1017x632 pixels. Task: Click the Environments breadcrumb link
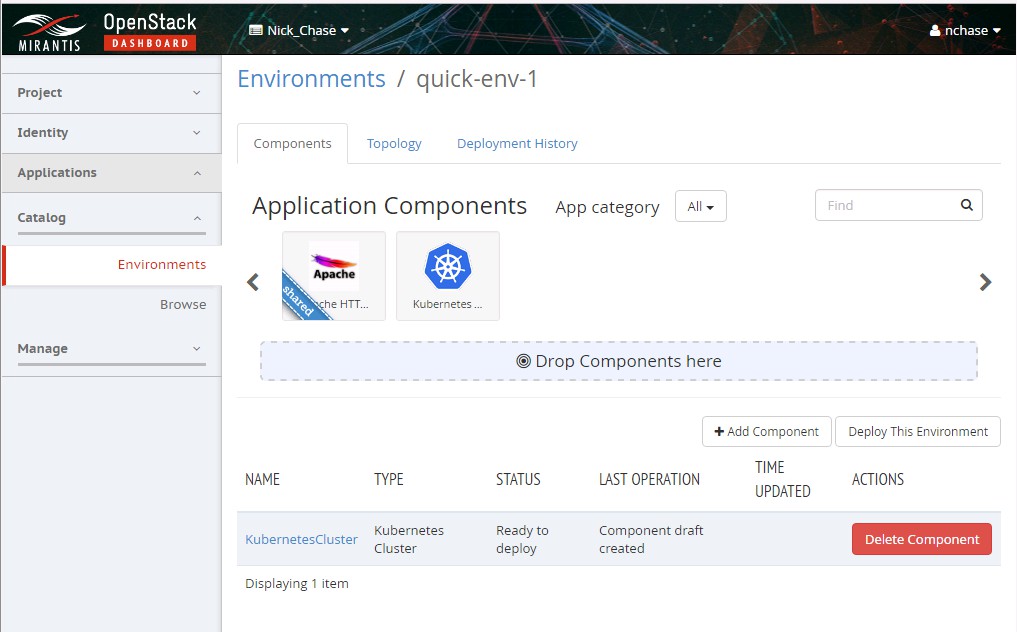(x=311, y=79)
